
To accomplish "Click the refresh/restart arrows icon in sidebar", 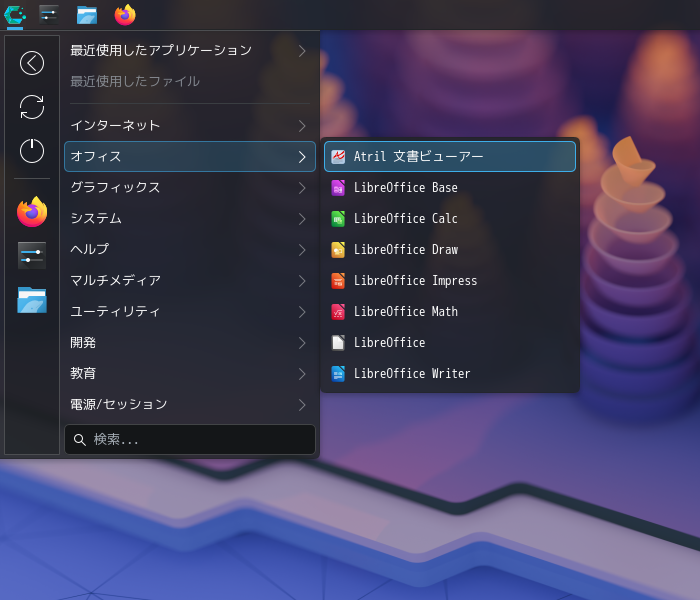I will click(x=32, y=107).
